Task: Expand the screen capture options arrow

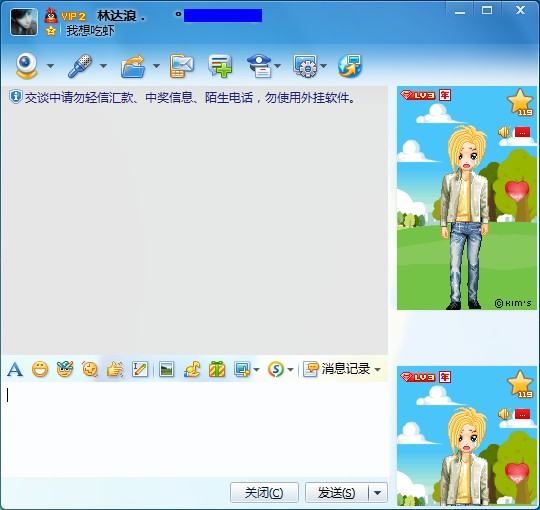Action: pyautogui.click(x=256, y=370)
